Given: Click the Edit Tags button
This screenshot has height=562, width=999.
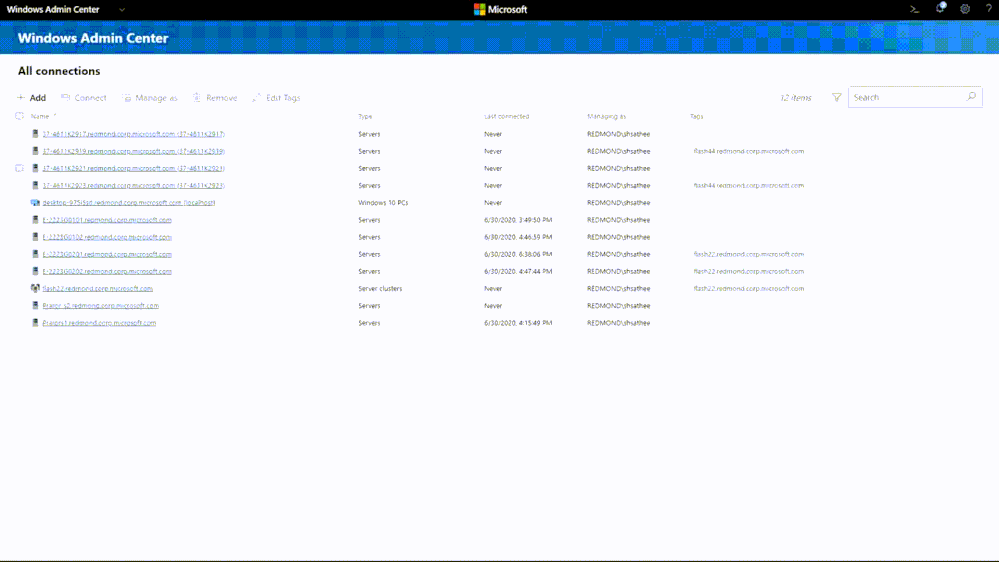Looking at the screenshot, I should 276,97.
